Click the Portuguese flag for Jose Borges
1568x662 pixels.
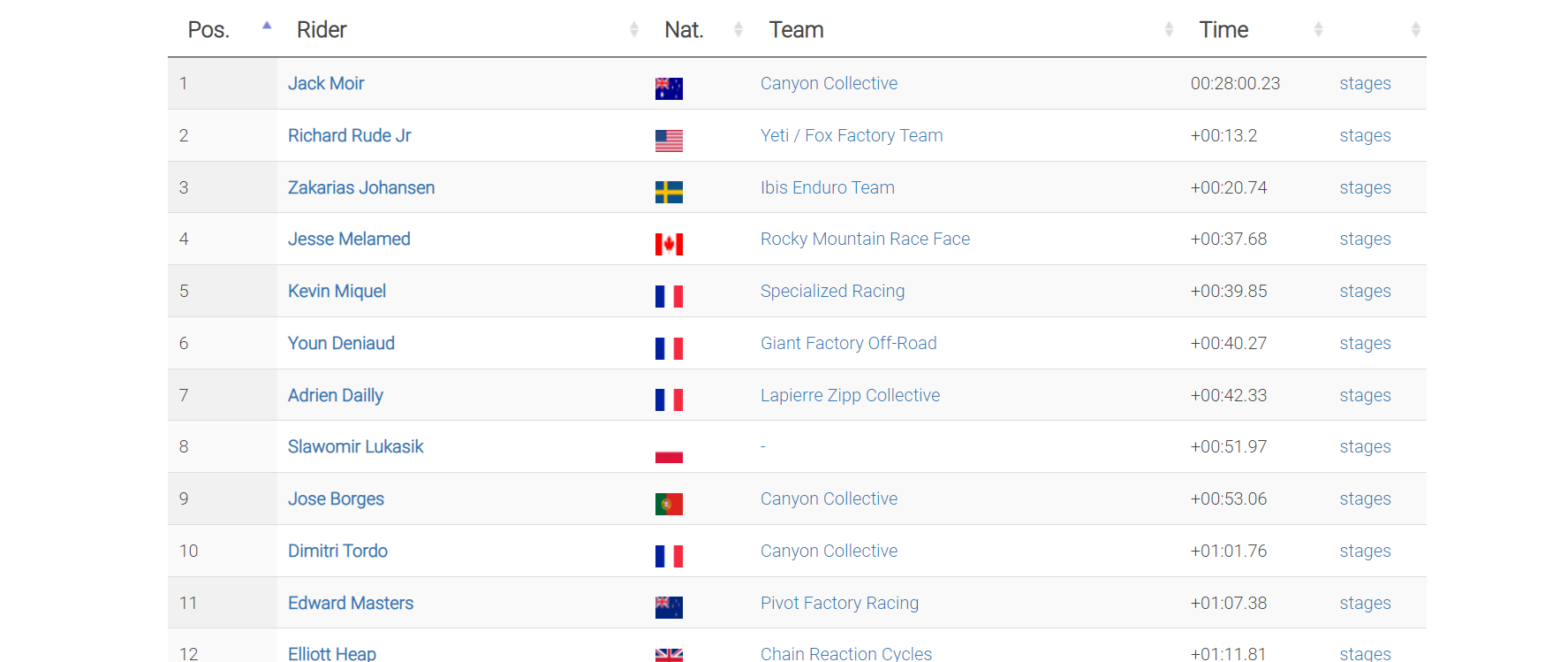click(669, 504)
